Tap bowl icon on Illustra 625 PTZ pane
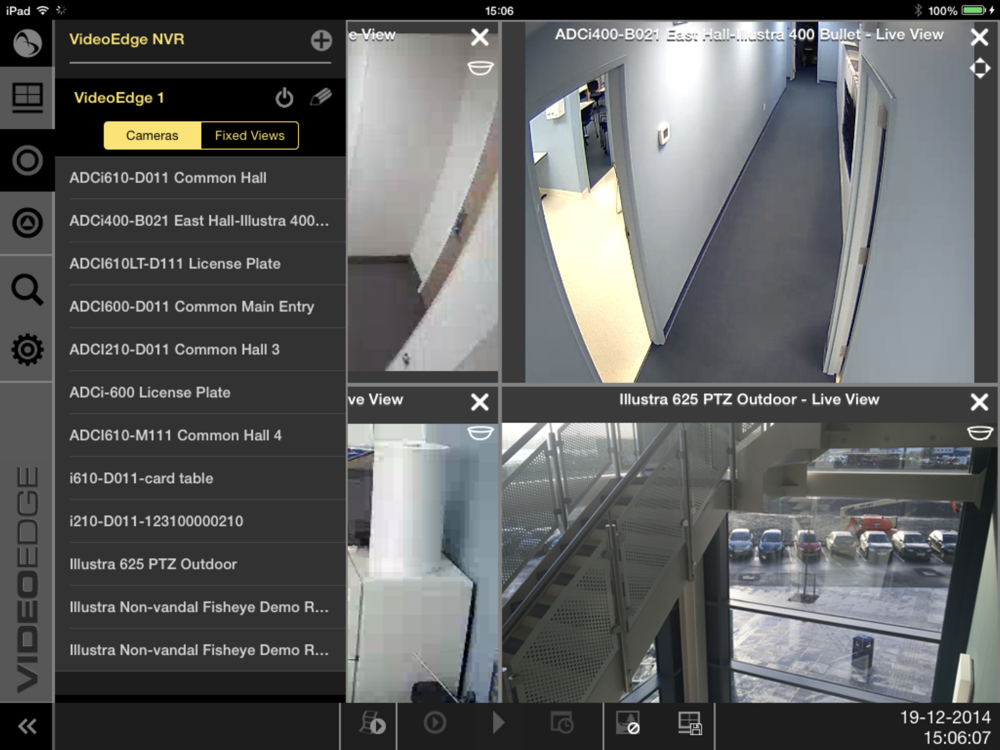This screenshot has height=750, width=1000. 980,433
